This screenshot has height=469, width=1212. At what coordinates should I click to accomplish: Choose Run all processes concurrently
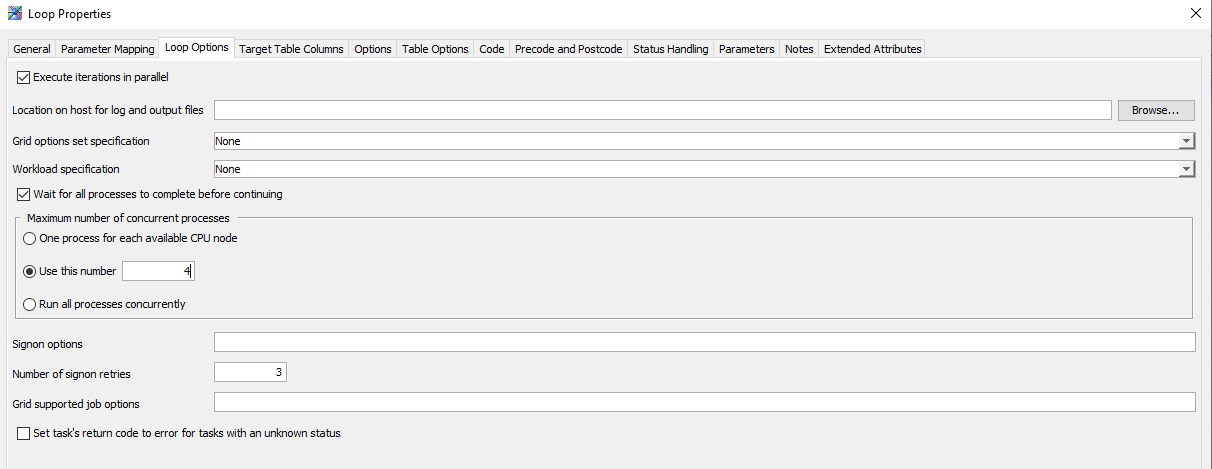click(30, 304)
